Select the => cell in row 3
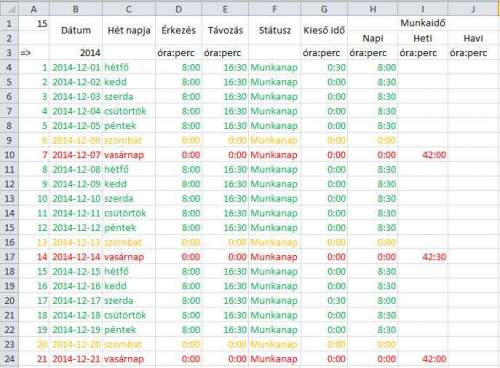This screenshot has height=368, width=500. coord(34,53)
